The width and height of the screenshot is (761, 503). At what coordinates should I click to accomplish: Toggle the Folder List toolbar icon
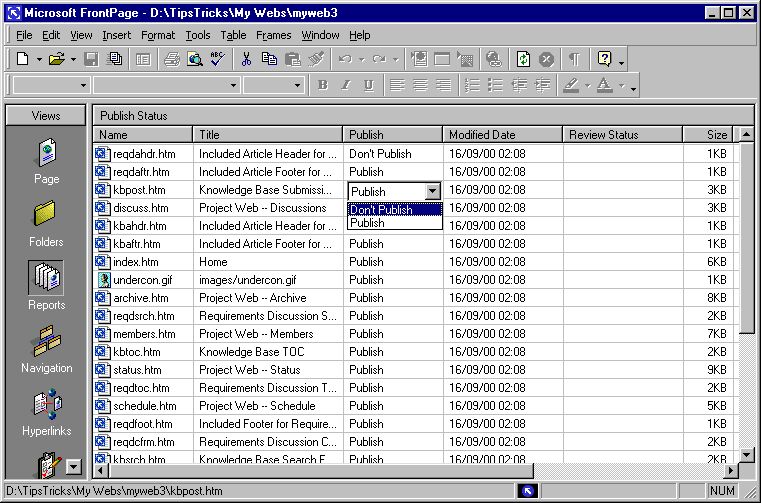coord(143,59)
